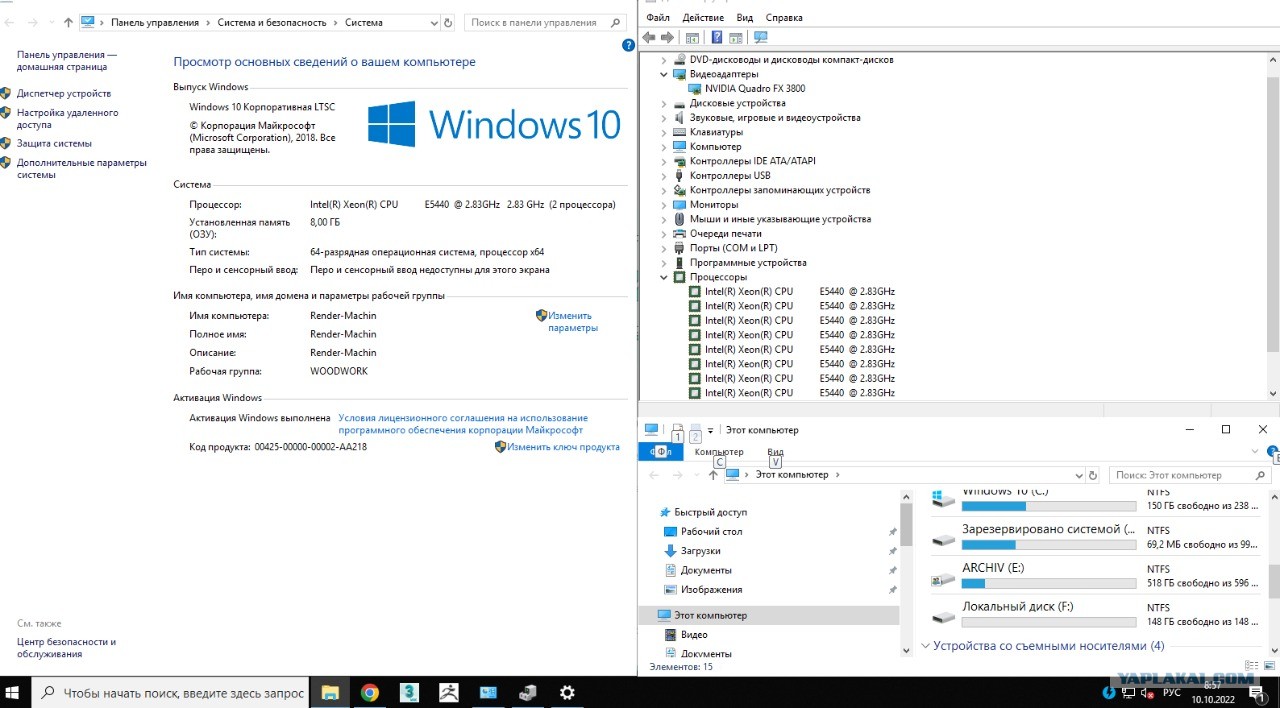The width and height of the screenshot is (1280, 708).
Task: Collapse the Процессоры device category
Action: pyautogui.click(x=663, y=277)
